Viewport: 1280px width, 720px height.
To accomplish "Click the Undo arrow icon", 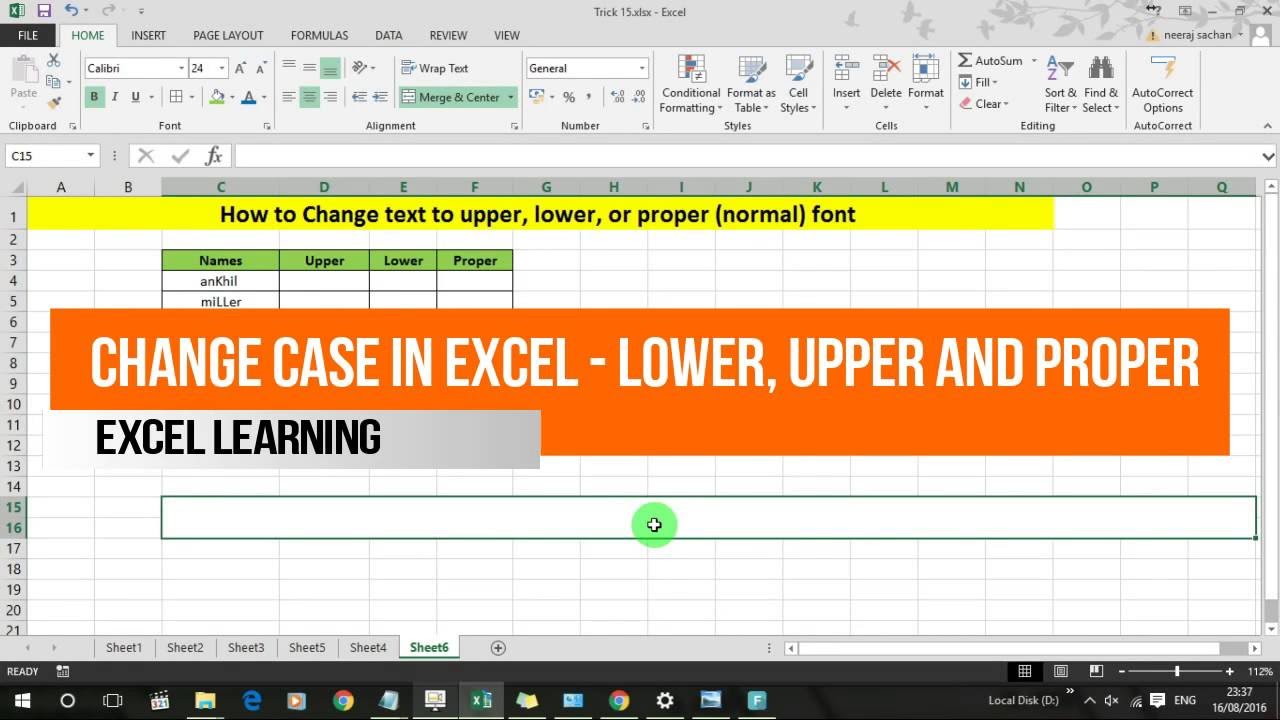I will [x=72, y=11].
